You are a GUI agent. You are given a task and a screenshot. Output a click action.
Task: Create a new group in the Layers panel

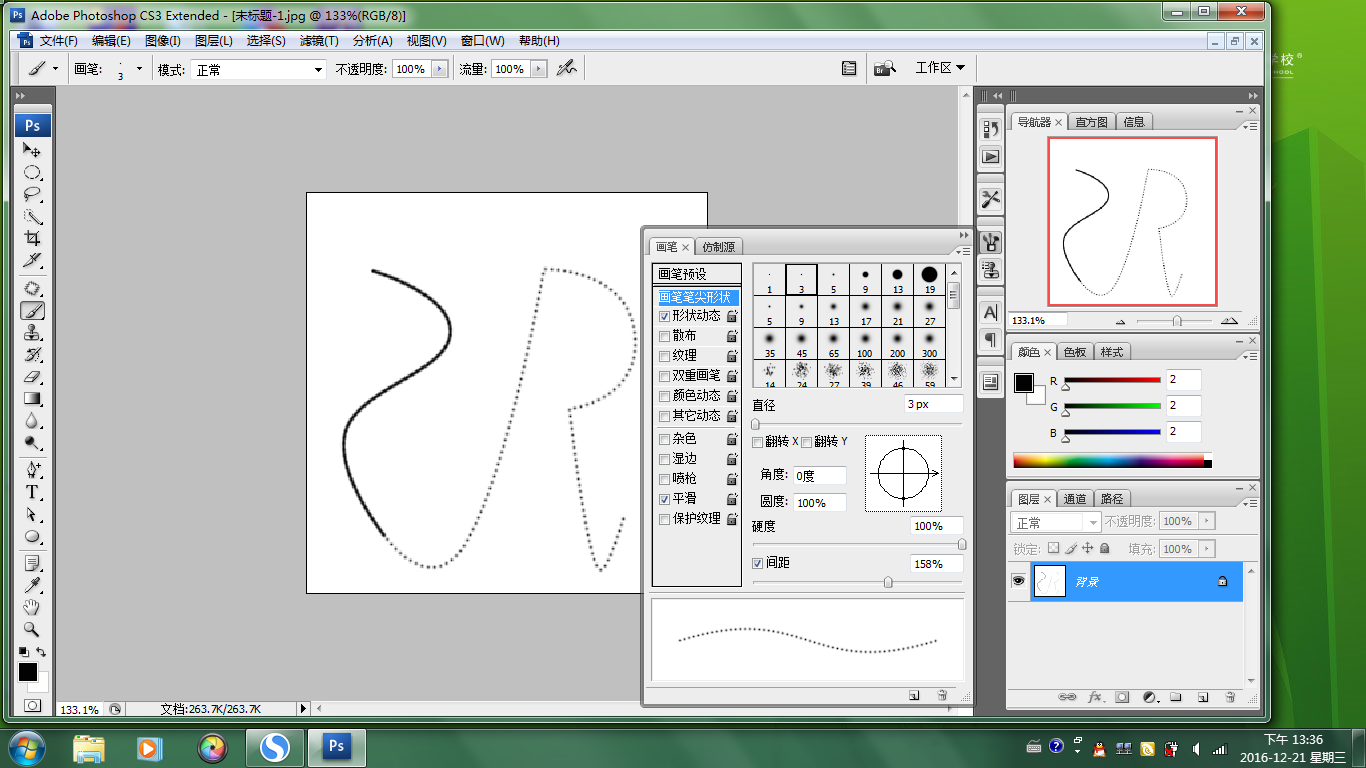(x=1176, y=696)
